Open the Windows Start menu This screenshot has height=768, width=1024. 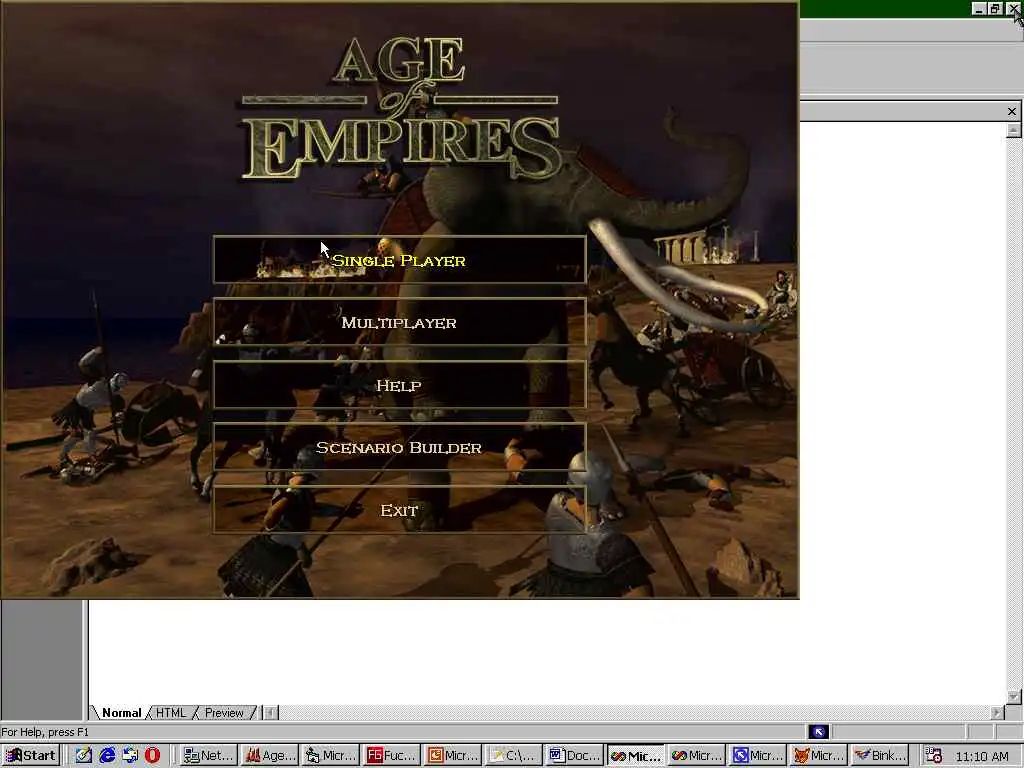click(x=31, y=756)
